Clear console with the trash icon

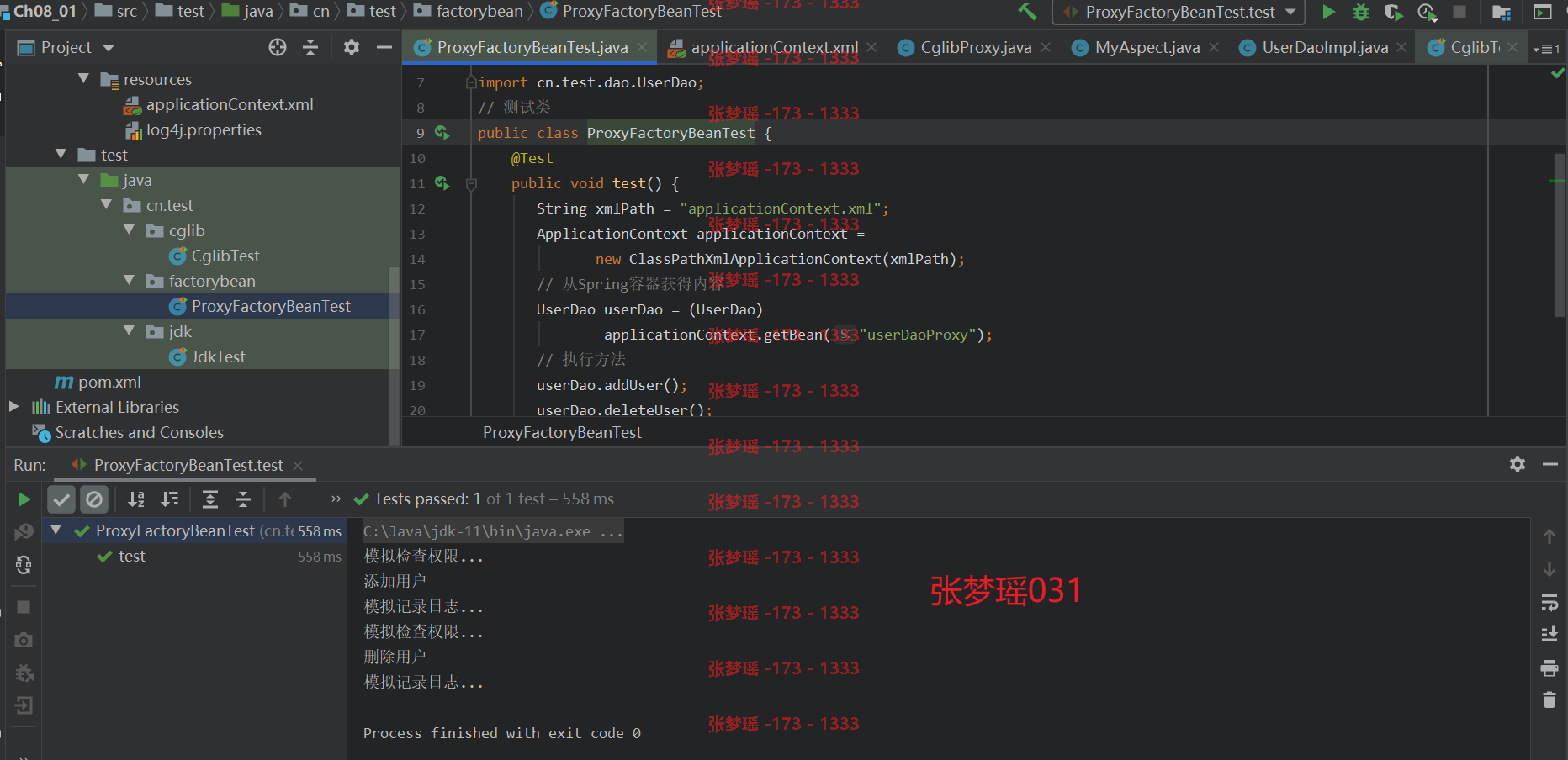coord(1549,699)
